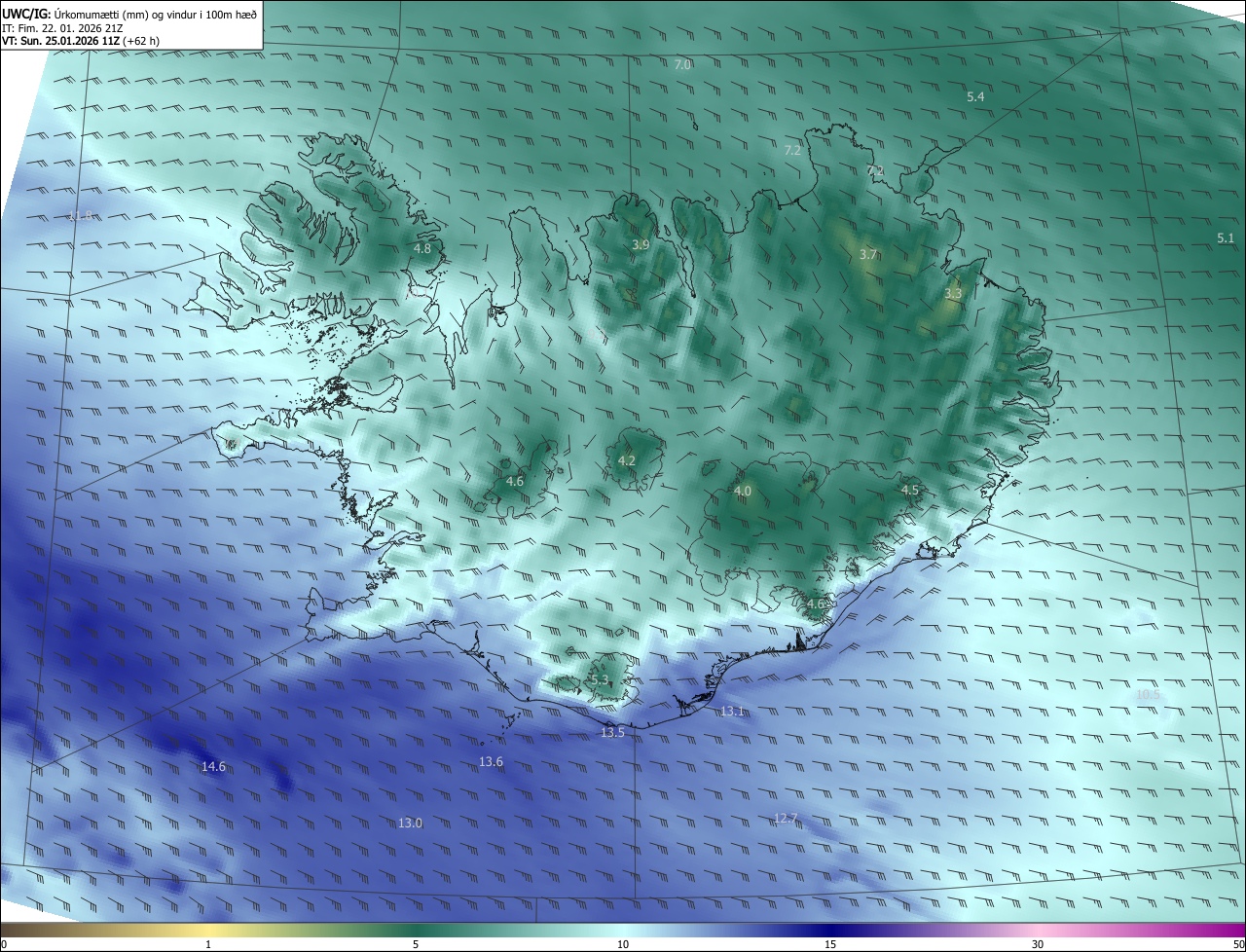Click the 12.7 value label on the map

786,818
